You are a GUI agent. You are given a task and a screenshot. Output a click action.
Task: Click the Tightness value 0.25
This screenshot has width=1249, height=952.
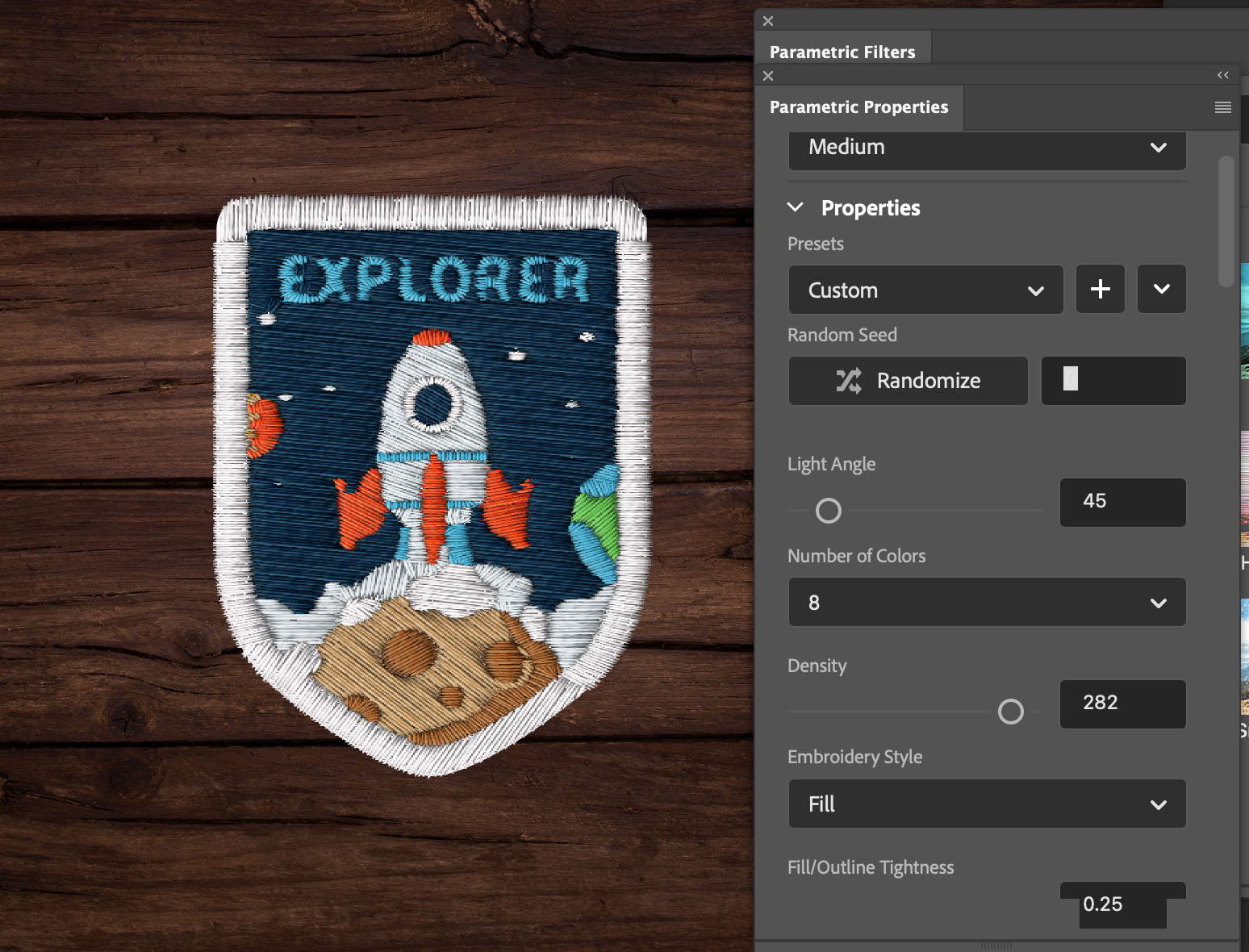pos(1123,904)
